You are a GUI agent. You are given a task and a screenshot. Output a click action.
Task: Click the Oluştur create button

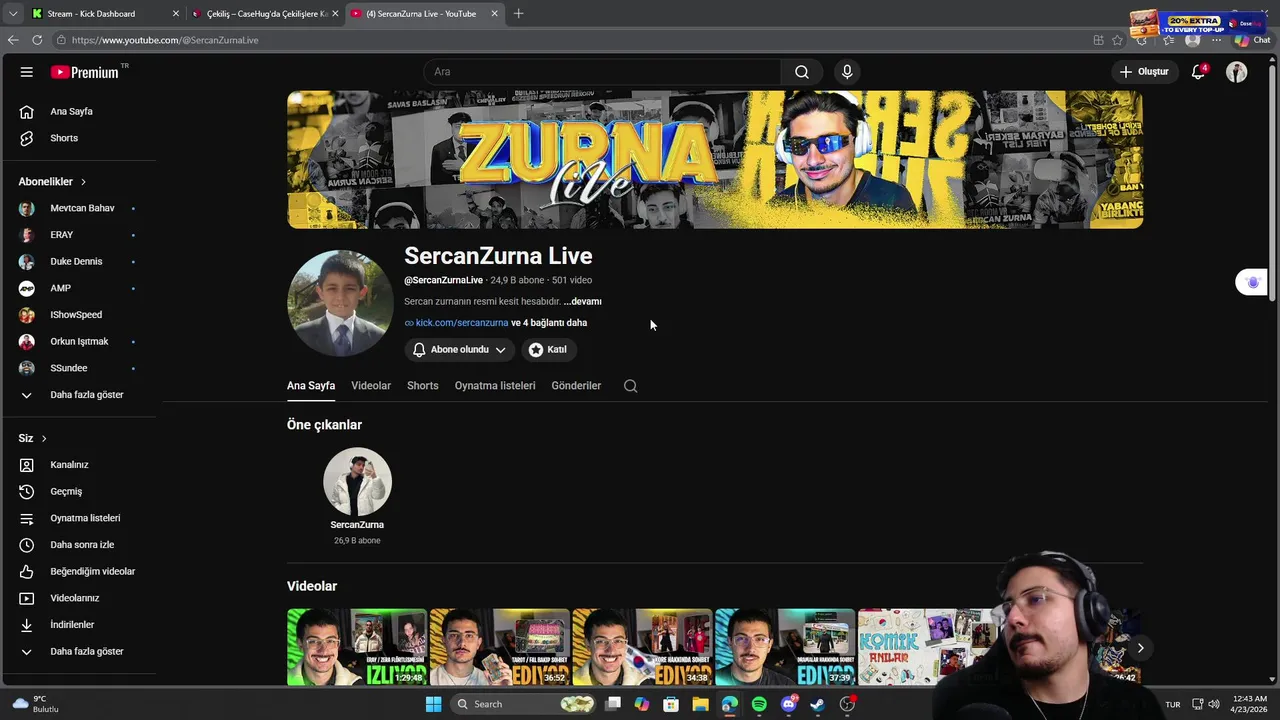pyautogui.click(x=1145, y=72)
